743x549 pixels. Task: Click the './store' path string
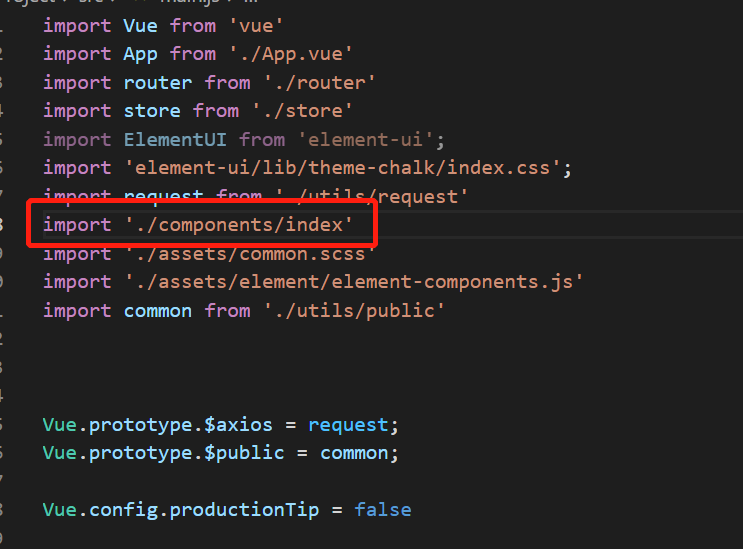click(x=302, y=111)
